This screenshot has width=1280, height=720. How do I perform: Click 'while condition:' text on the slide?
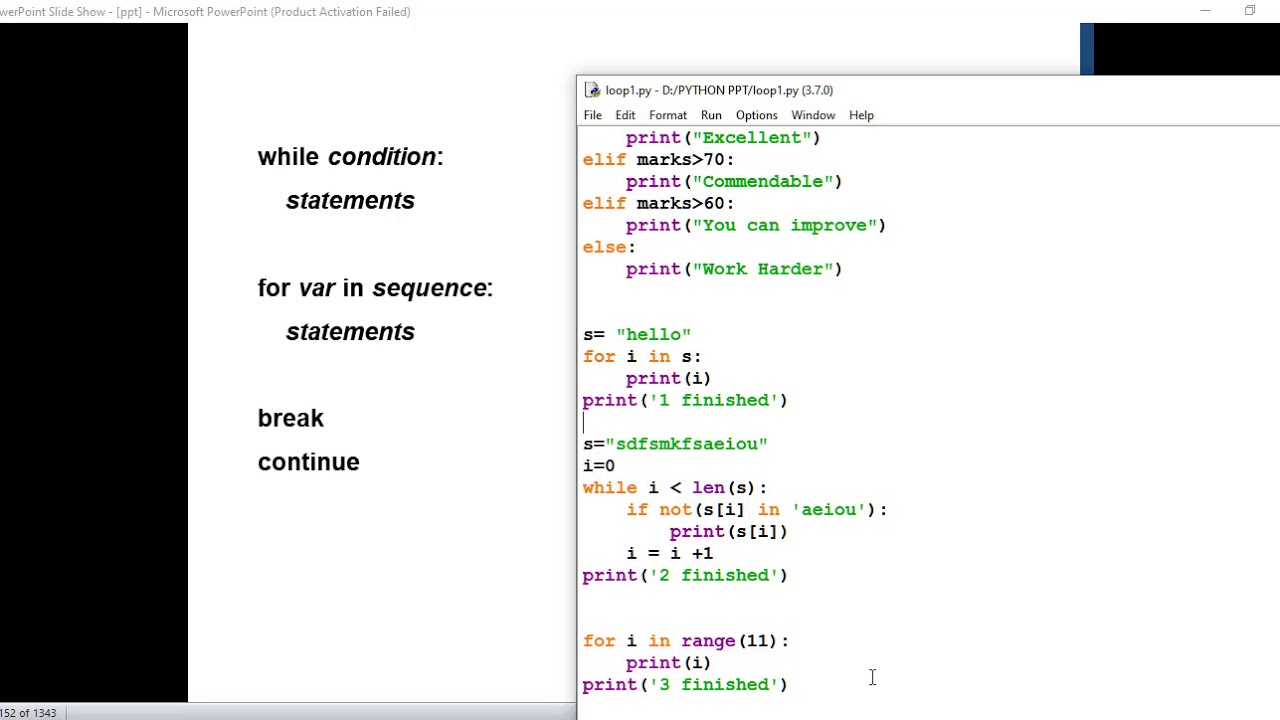pyautogui.click(x=350, y=157)
